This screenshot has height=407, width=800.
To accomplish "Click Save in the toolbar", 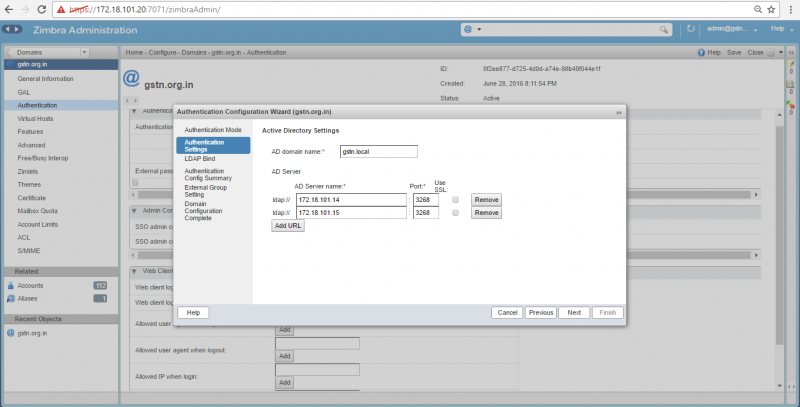I will click(x=734, y=53).
